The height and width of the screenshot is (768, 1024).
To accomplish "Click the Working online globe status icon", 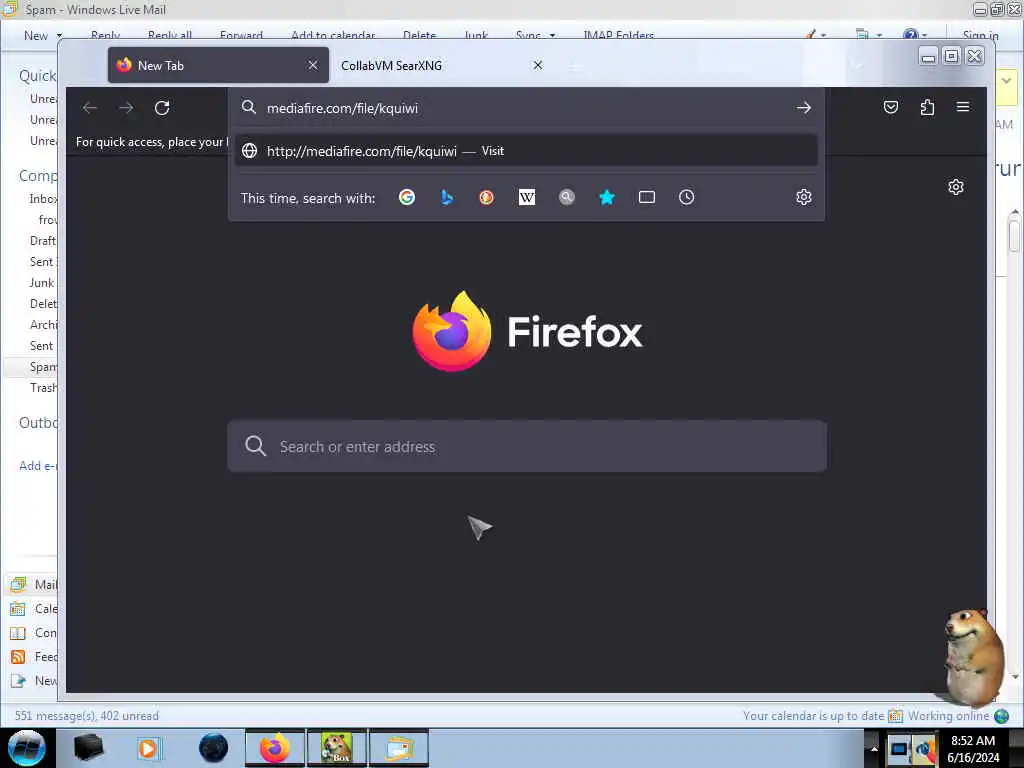I will point(1001,716).
